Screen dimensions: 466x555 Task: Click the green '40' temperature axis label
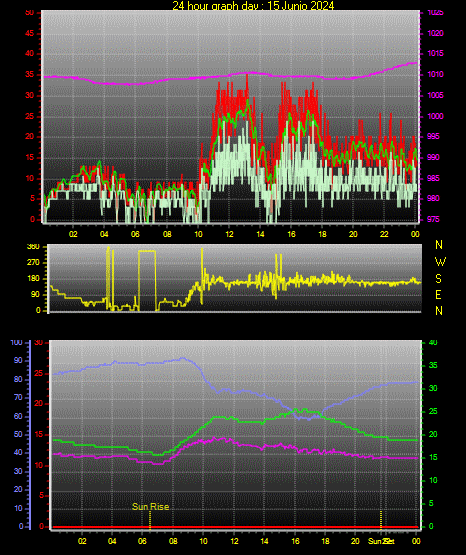click(433, 343)
